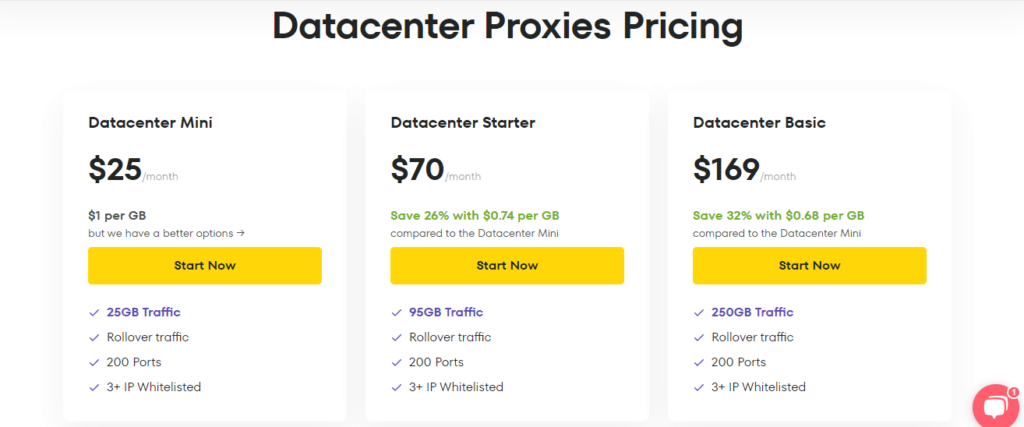Viewport: 1024px width, 427px height.
Task: Click checkmark next to Starter's Rollover traffic
Action: tap(396, 337)
